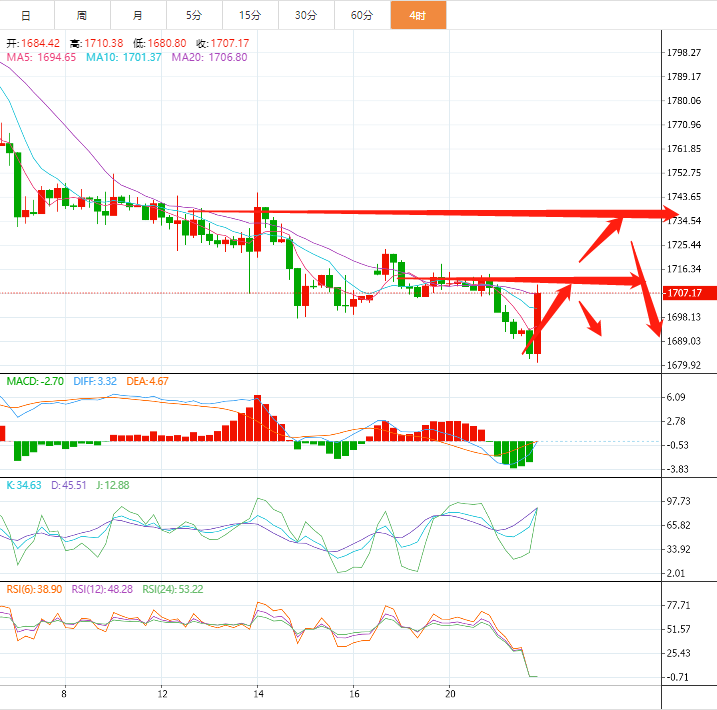717x710 pixels.
Task: Click the 1679.92 price axis label
Action: click(x=684, y=365)
